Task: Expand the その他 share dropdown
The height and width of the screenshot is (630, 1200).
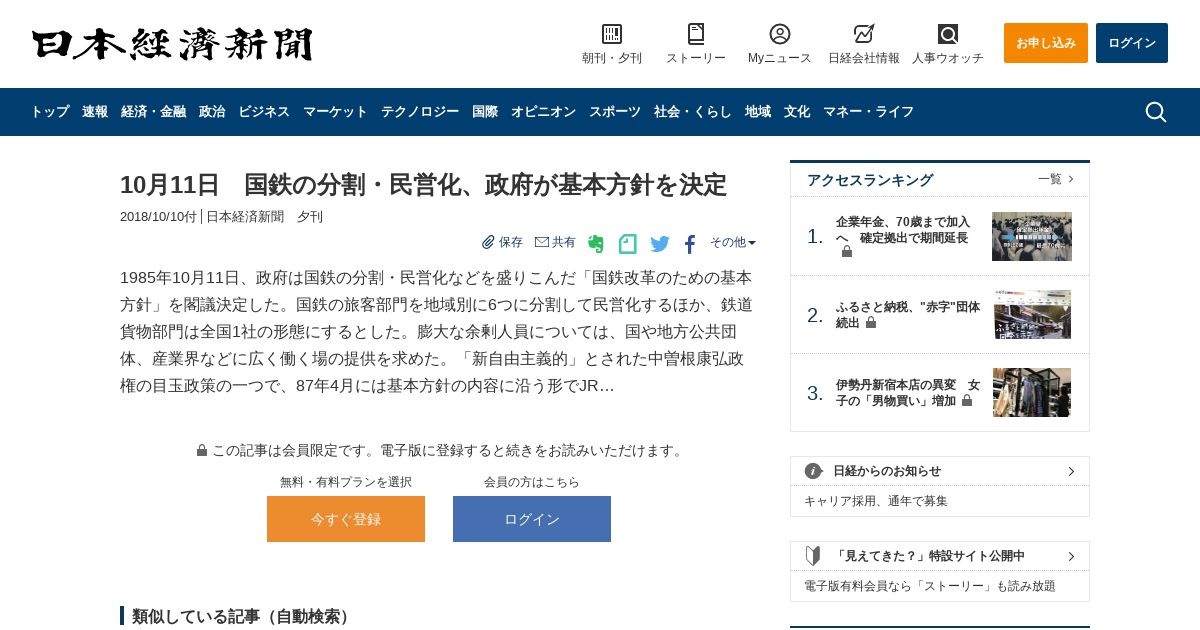Action: (x=733, y=242)
